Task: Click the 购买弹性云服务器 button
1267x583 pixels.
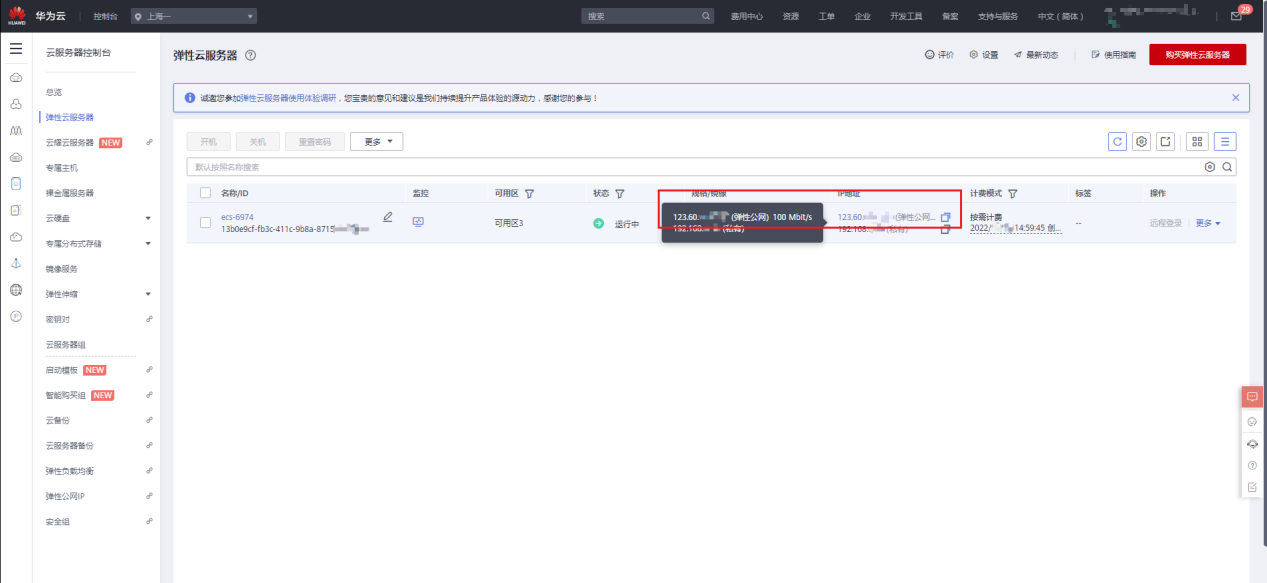Action: click(x=1197, y=55)
